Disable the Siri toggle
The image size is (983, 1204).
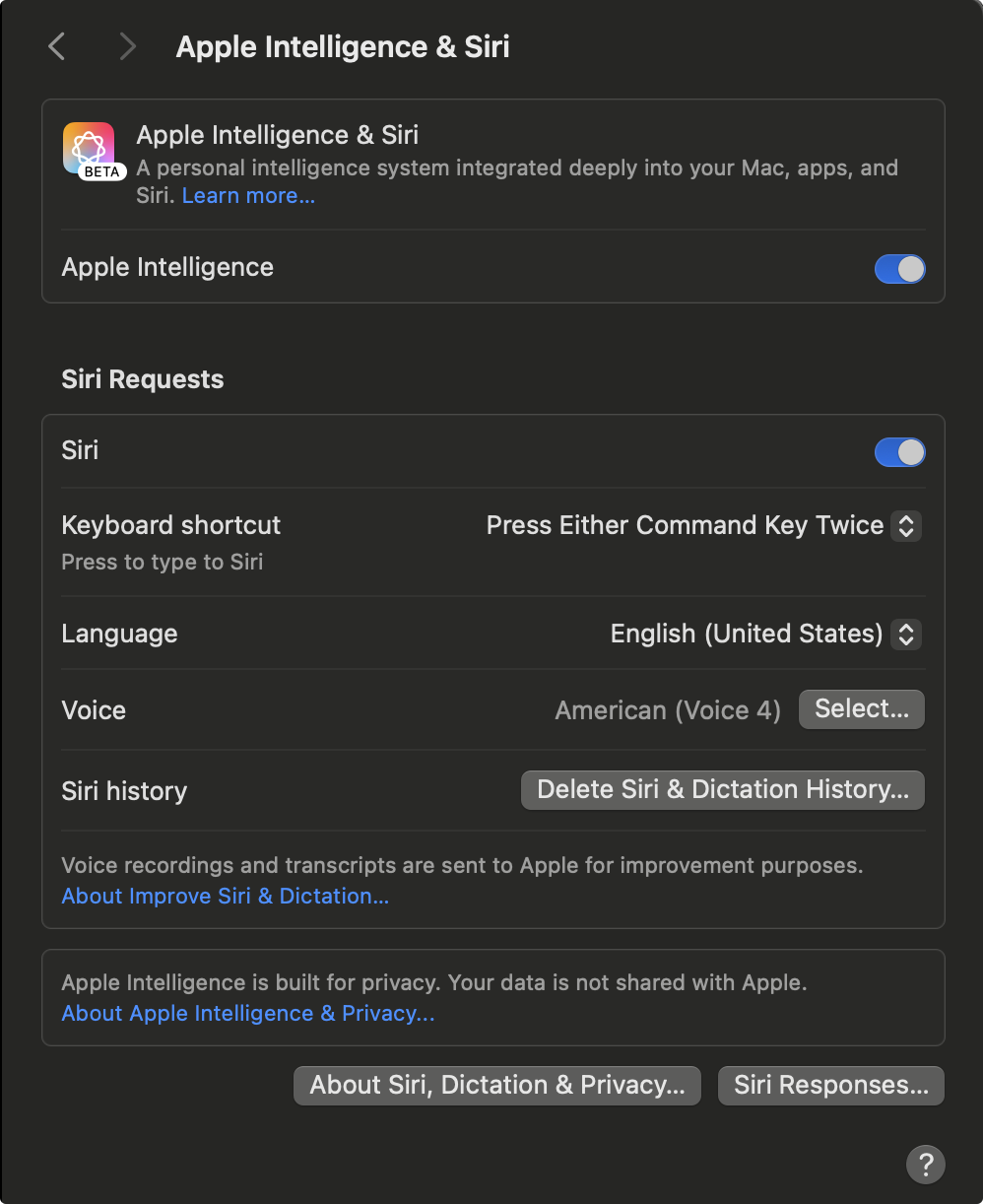pos(900,452)
